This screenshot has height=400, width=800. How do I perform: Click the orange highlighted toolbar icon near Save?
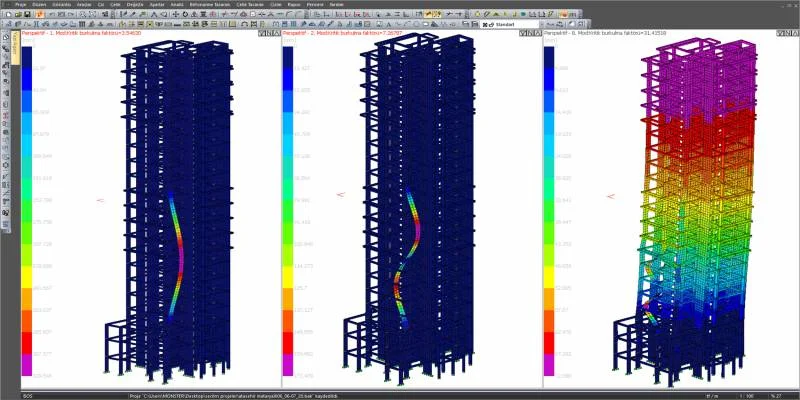[39, 14]
